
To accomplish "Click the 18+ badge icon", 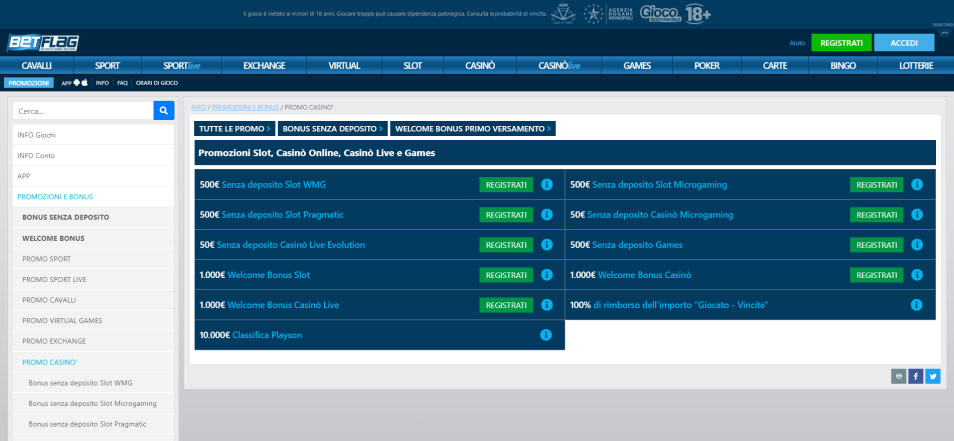I will click(698, 14).
